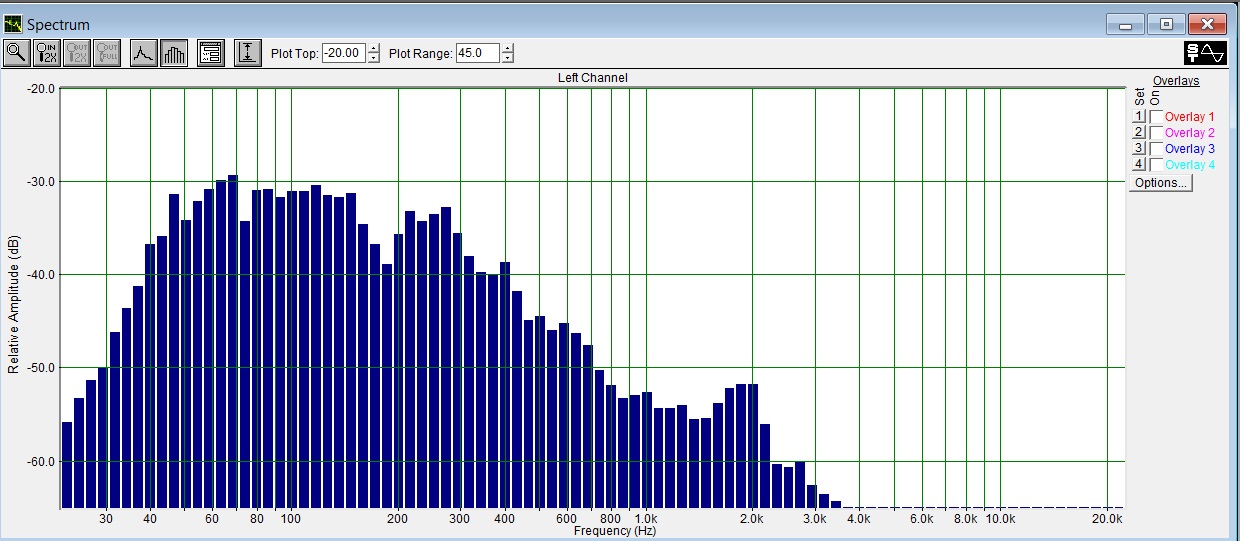
Task: Click the blue Overlay 3 label
Action: click(1189, 149)
